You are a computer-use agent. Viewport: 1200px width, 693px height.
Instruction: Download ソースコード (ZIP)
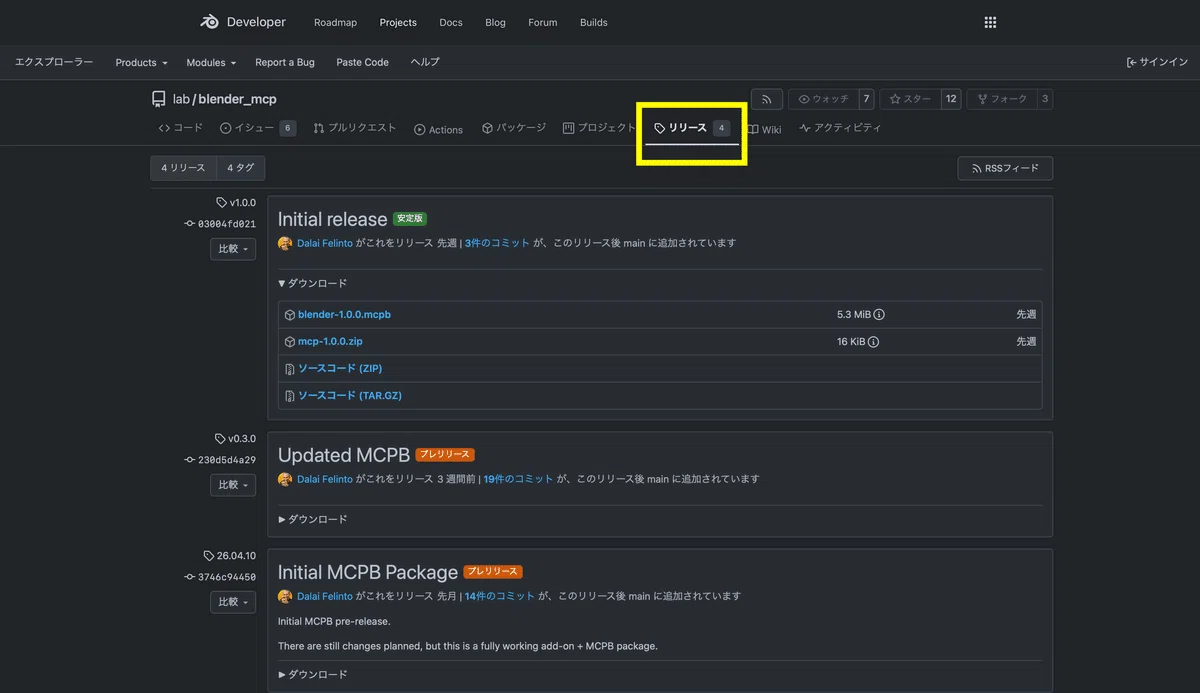click(x=340, y=369)
